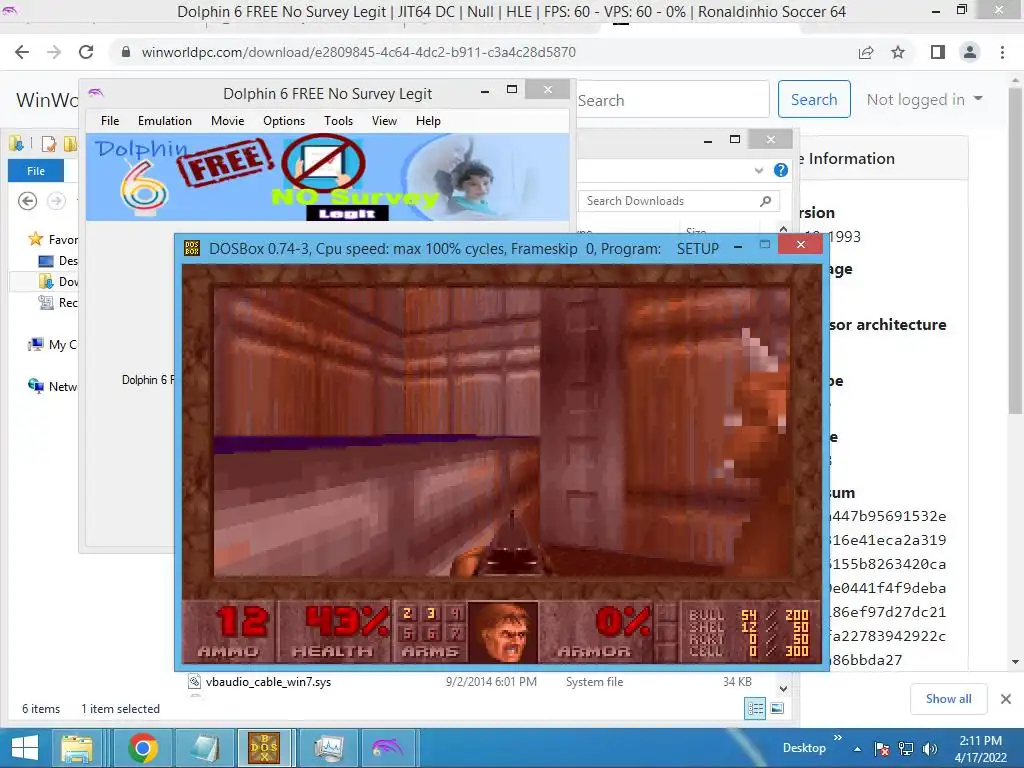Viewport: 1024px width, 768px height.
Task: Click the Explorer quick access properties icon
Action: [x=49, y=143]
